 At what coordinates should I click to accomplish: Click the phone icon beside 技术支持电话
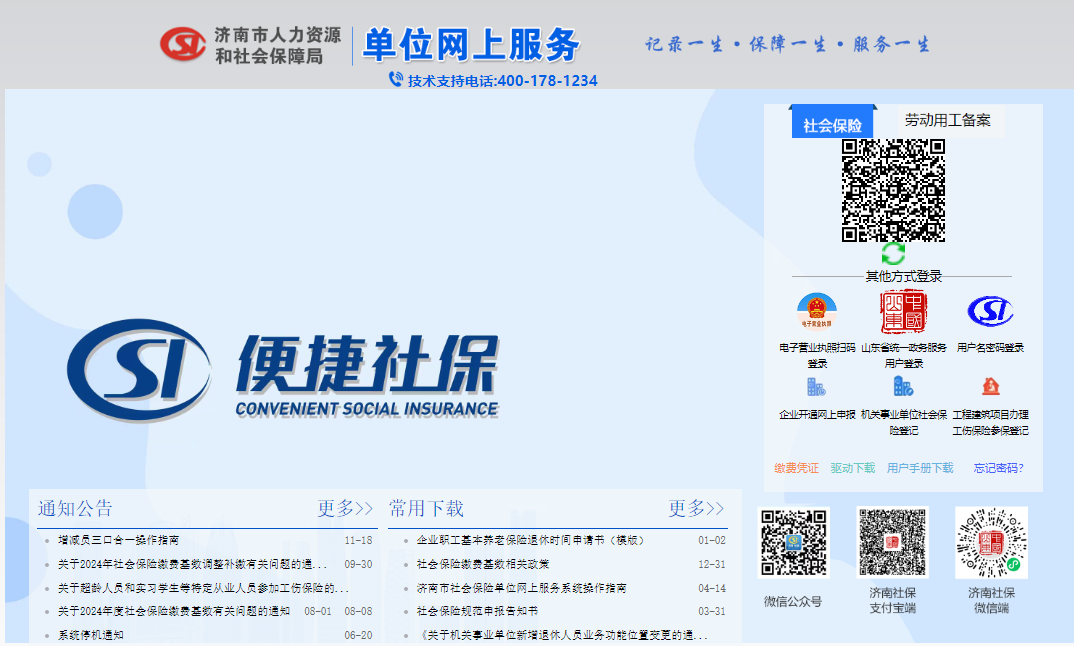[x=396, y=79]
